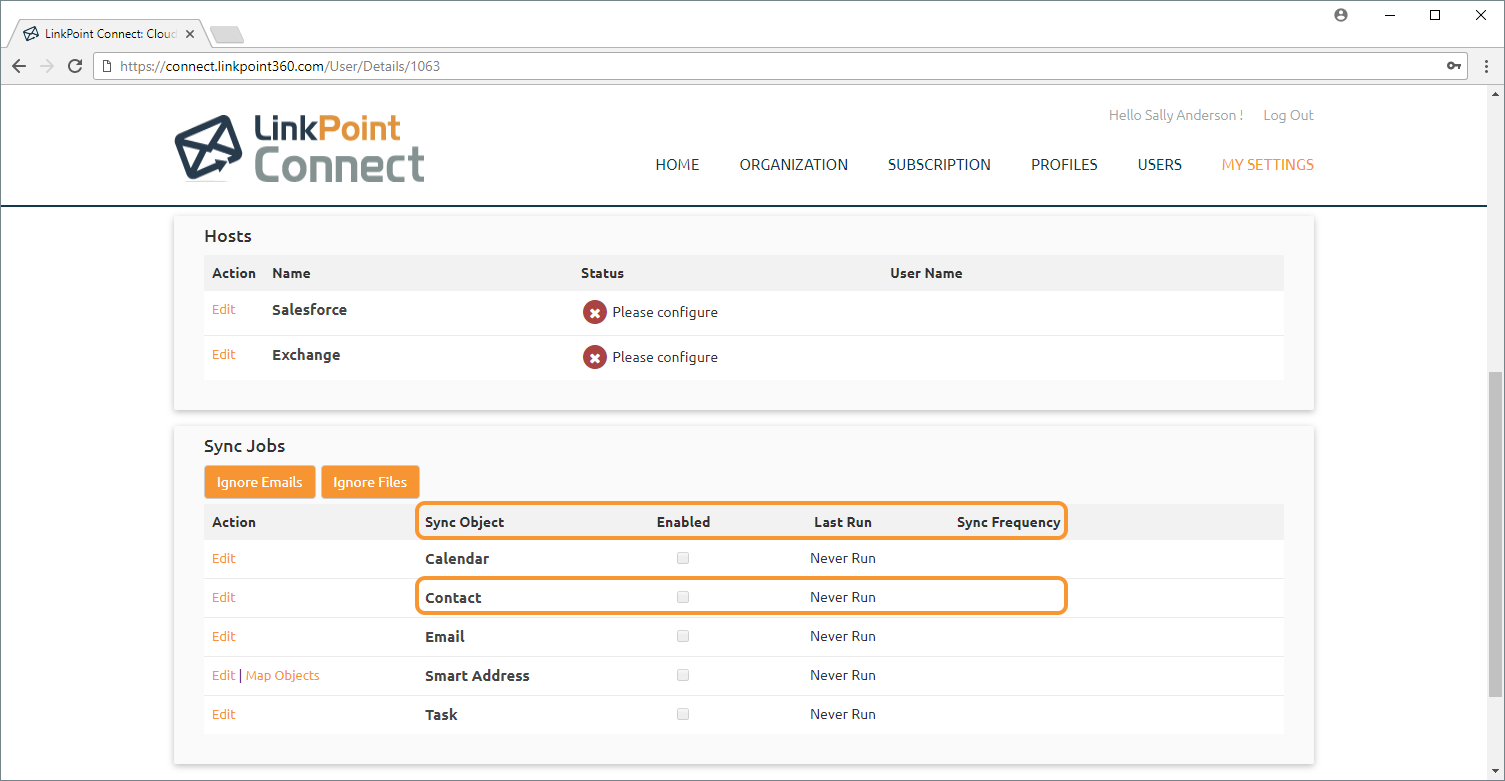The height and width of the screenshot is (781, 1505).
Task: Open the MY SETTINGS navigation item
Action: click(1268, 165)
